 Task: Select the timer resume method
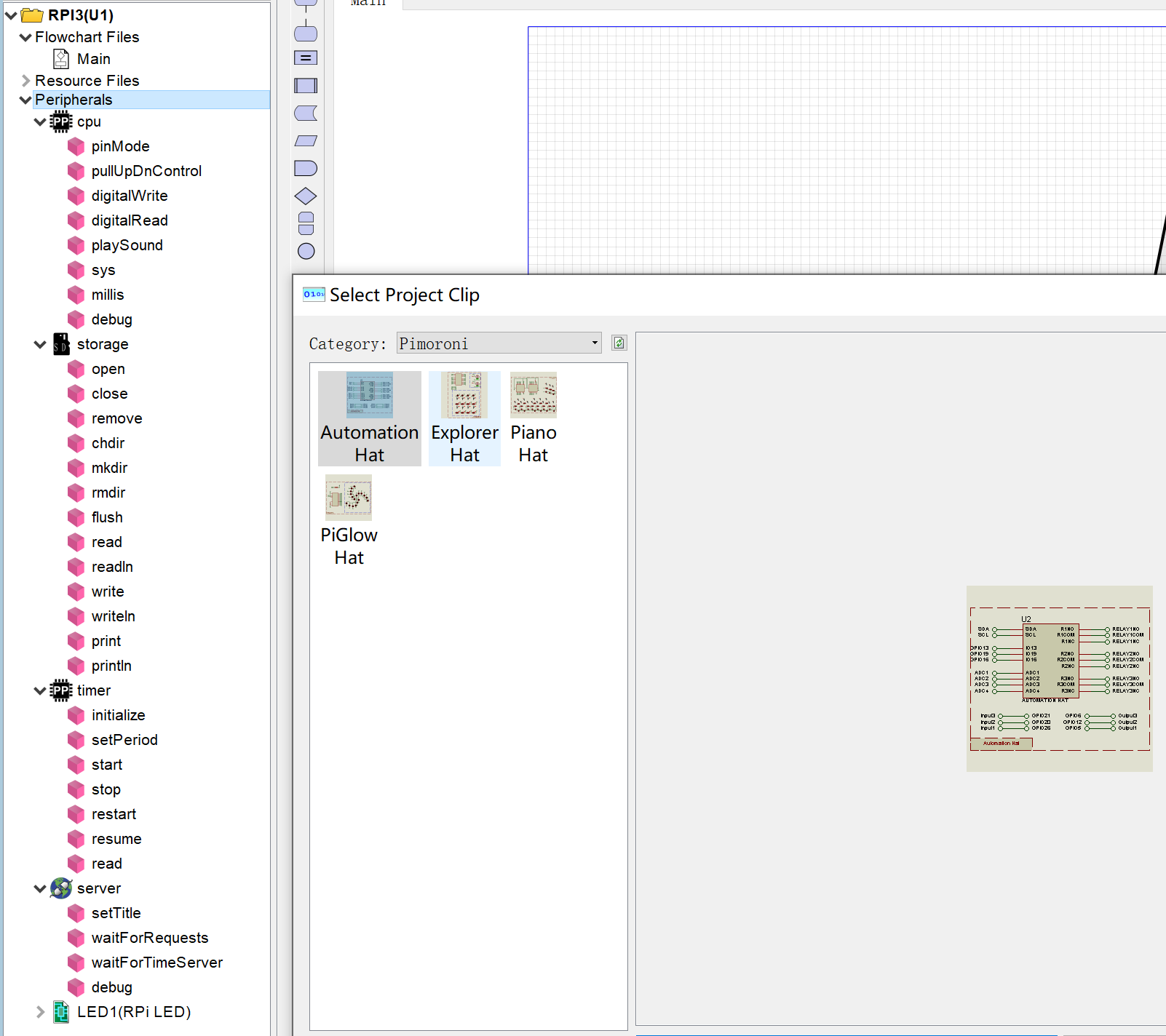[117, 839]
